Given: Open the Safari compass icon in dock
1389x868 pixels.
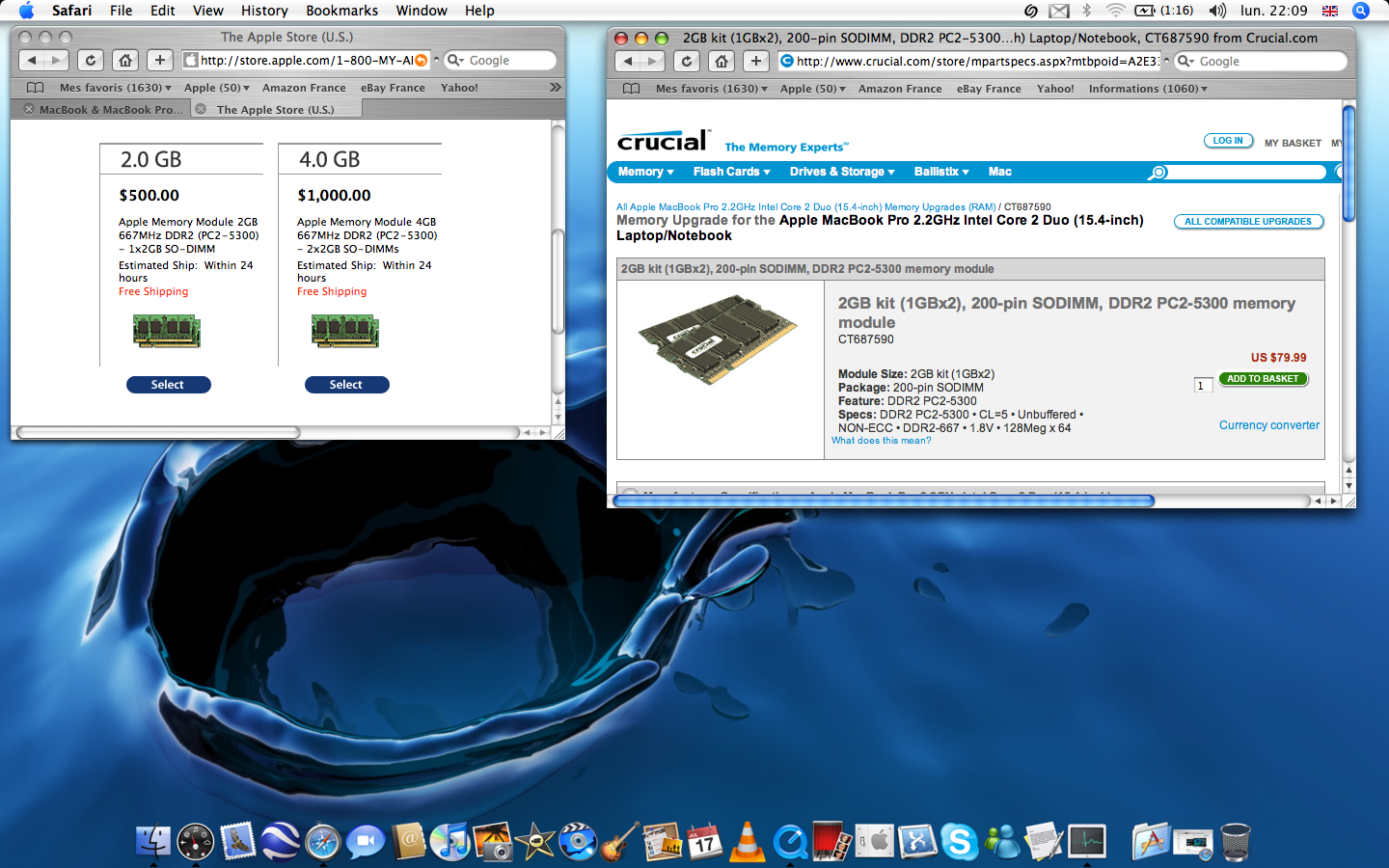Looking at the screenshot, I should [323, 841].
